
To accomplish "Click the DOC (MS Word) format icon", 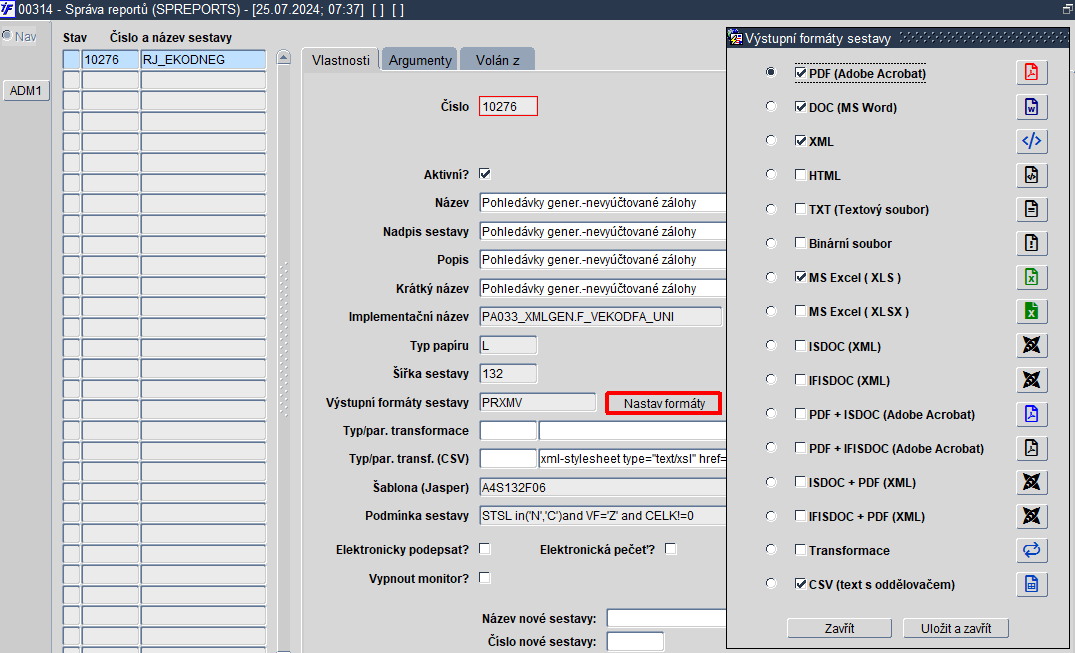I will coord(1031,106).
